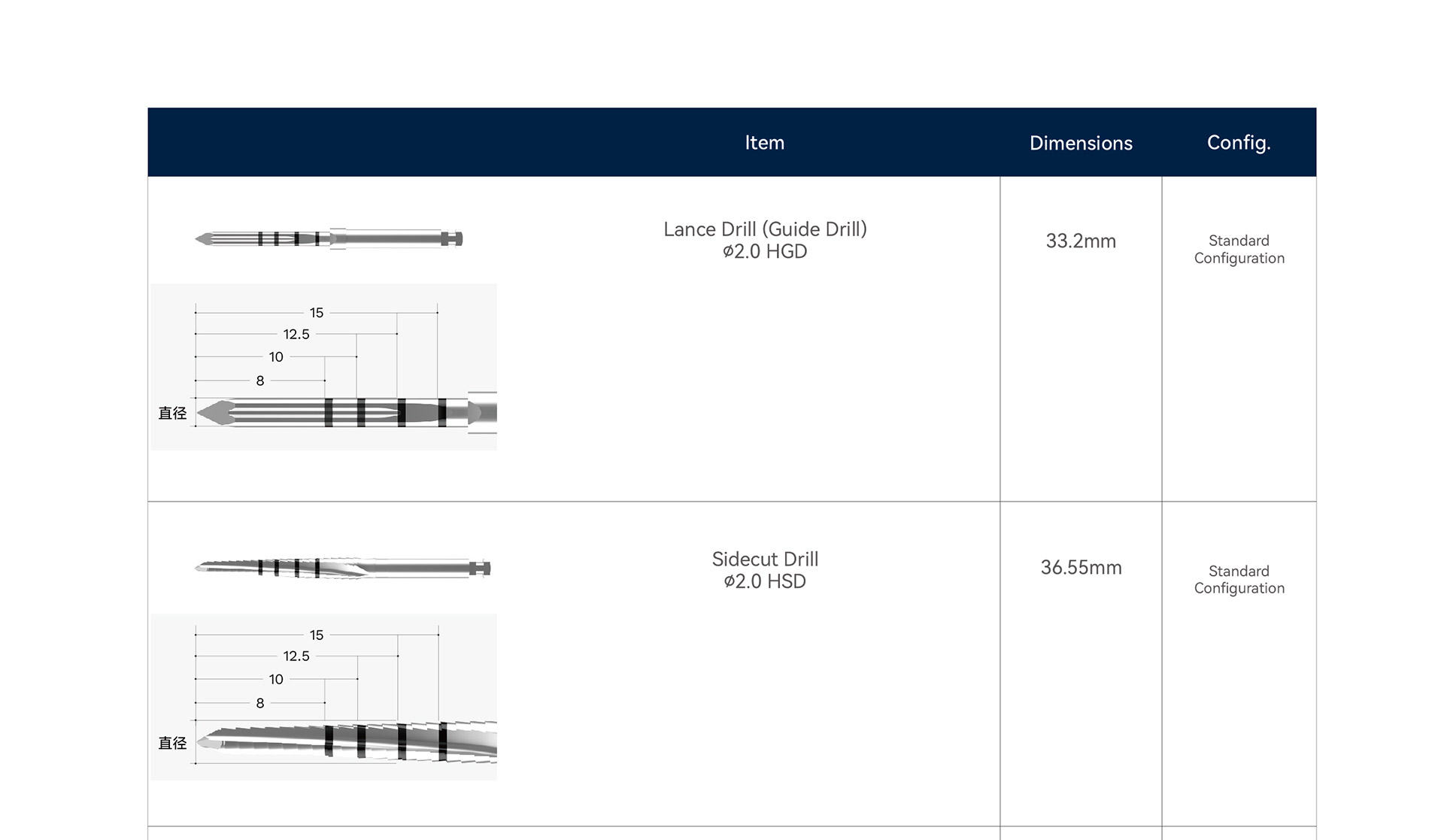Click the ø2.0 HSD model code
This screenshot has height=840, width=1444.
pyautogui.click(x=765, y=581)
